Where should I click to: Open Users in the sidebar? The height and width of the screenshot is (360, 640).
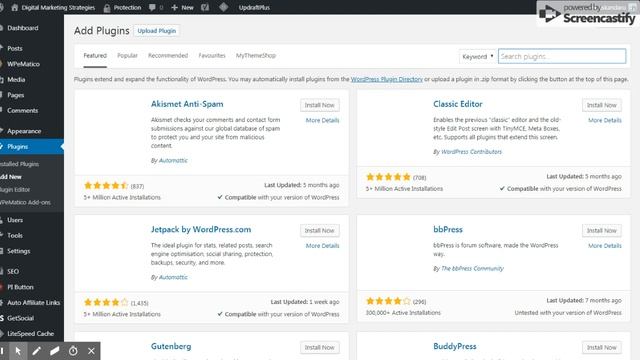(x=15, y=220)
